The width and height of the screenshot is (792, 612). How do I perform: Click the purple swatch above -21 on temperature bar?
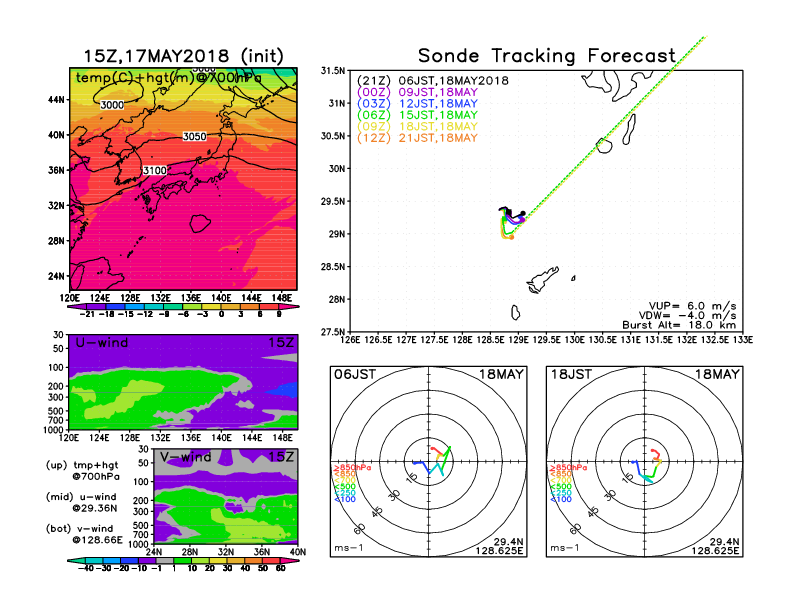tap(76, 307)
